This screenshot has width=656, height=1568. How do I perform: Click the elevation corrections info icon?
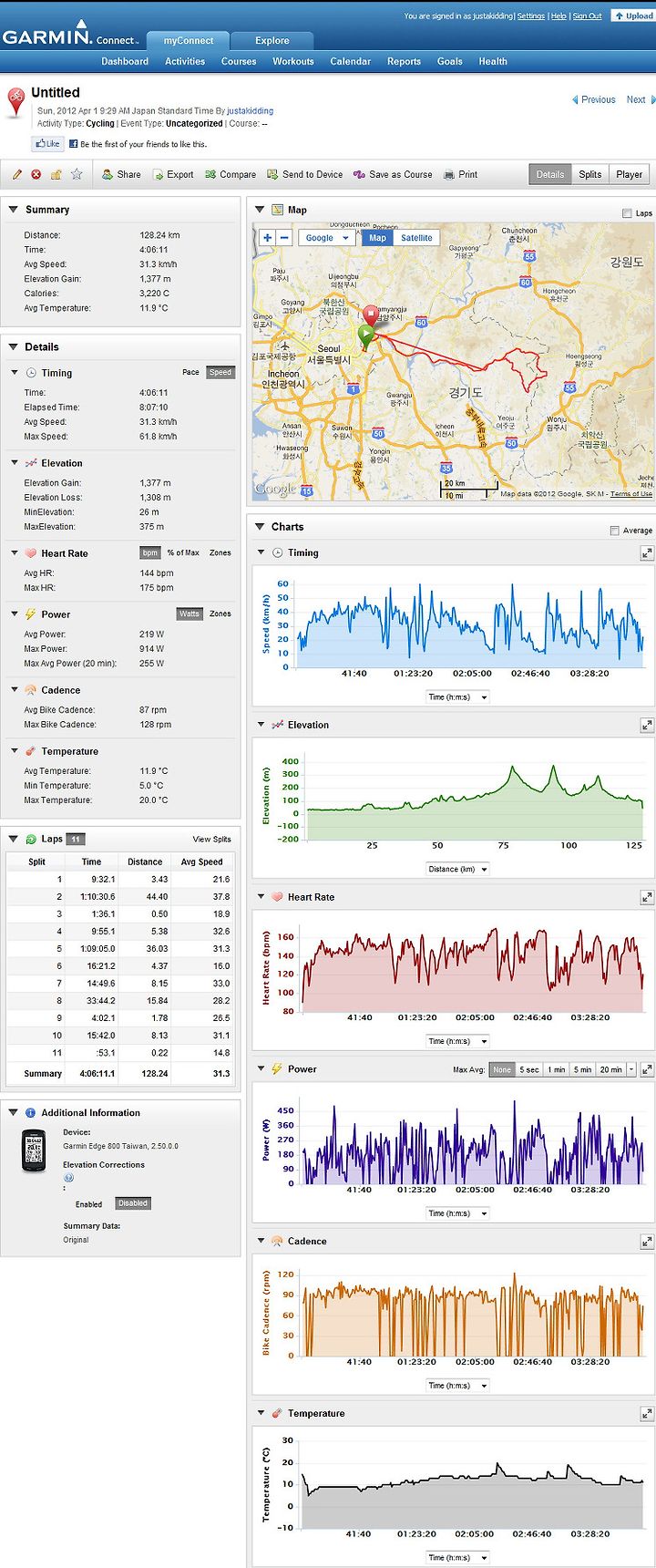[68, 1178]
